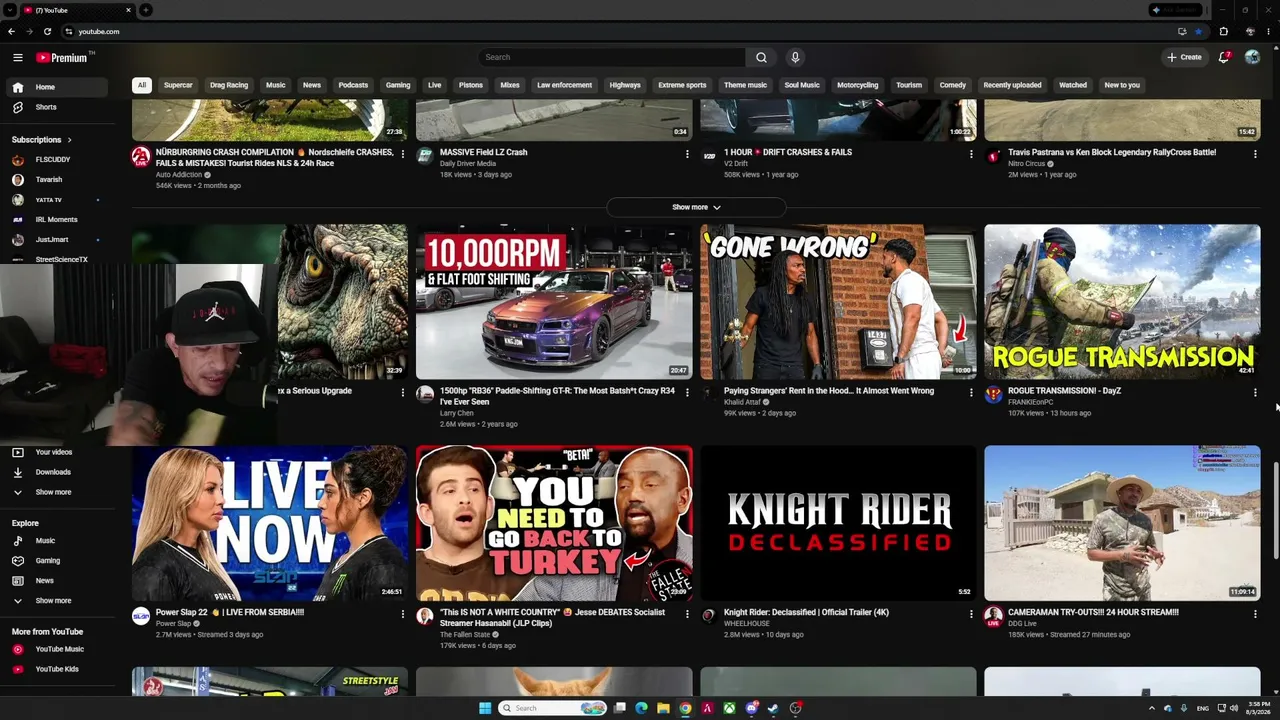The image size is (1280, 720).
Task: Show hidden system tray icons
Action: [x=1152, y=708]
